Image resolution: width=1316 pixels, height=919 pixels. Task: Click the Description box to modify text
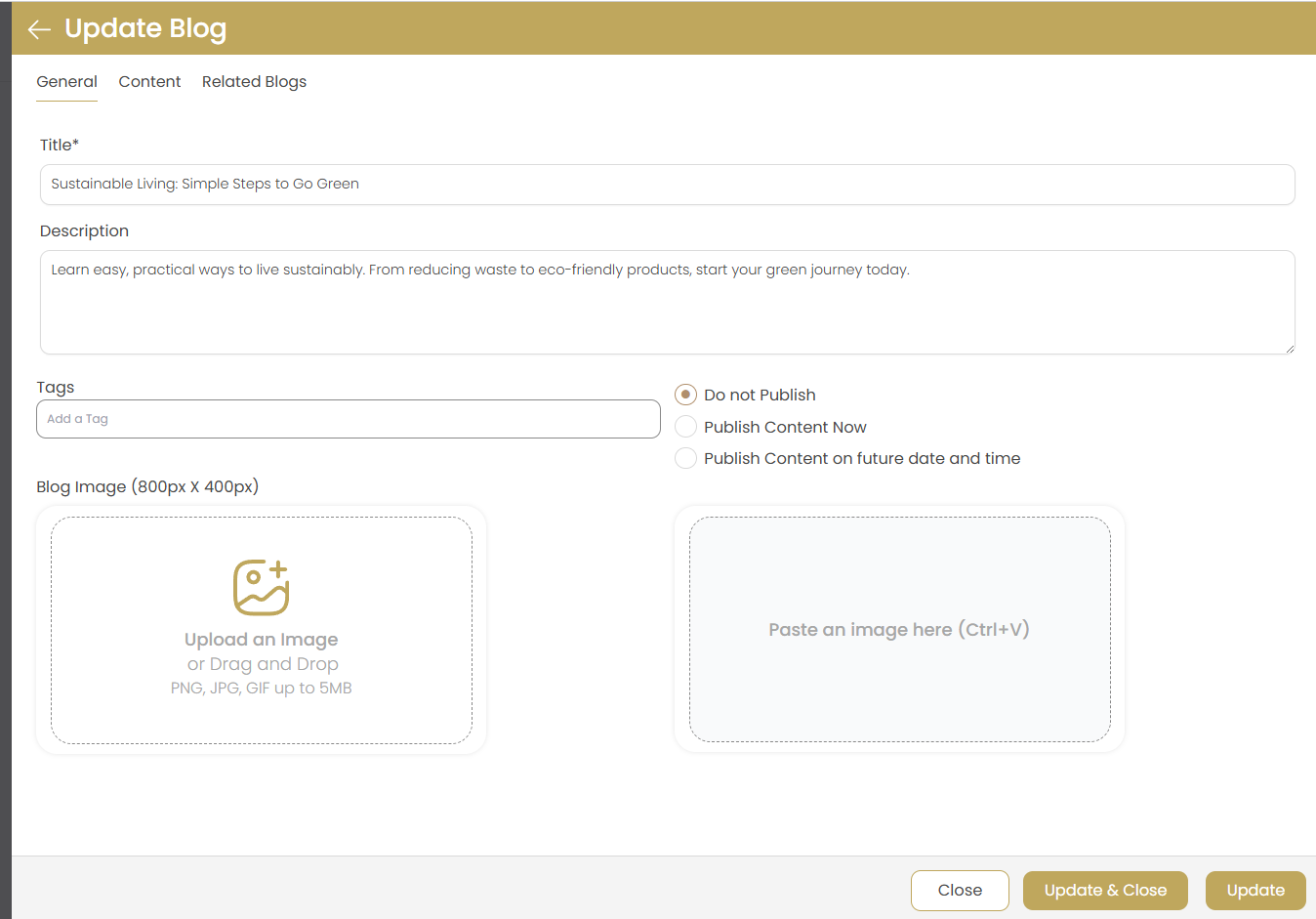(667, 301)
